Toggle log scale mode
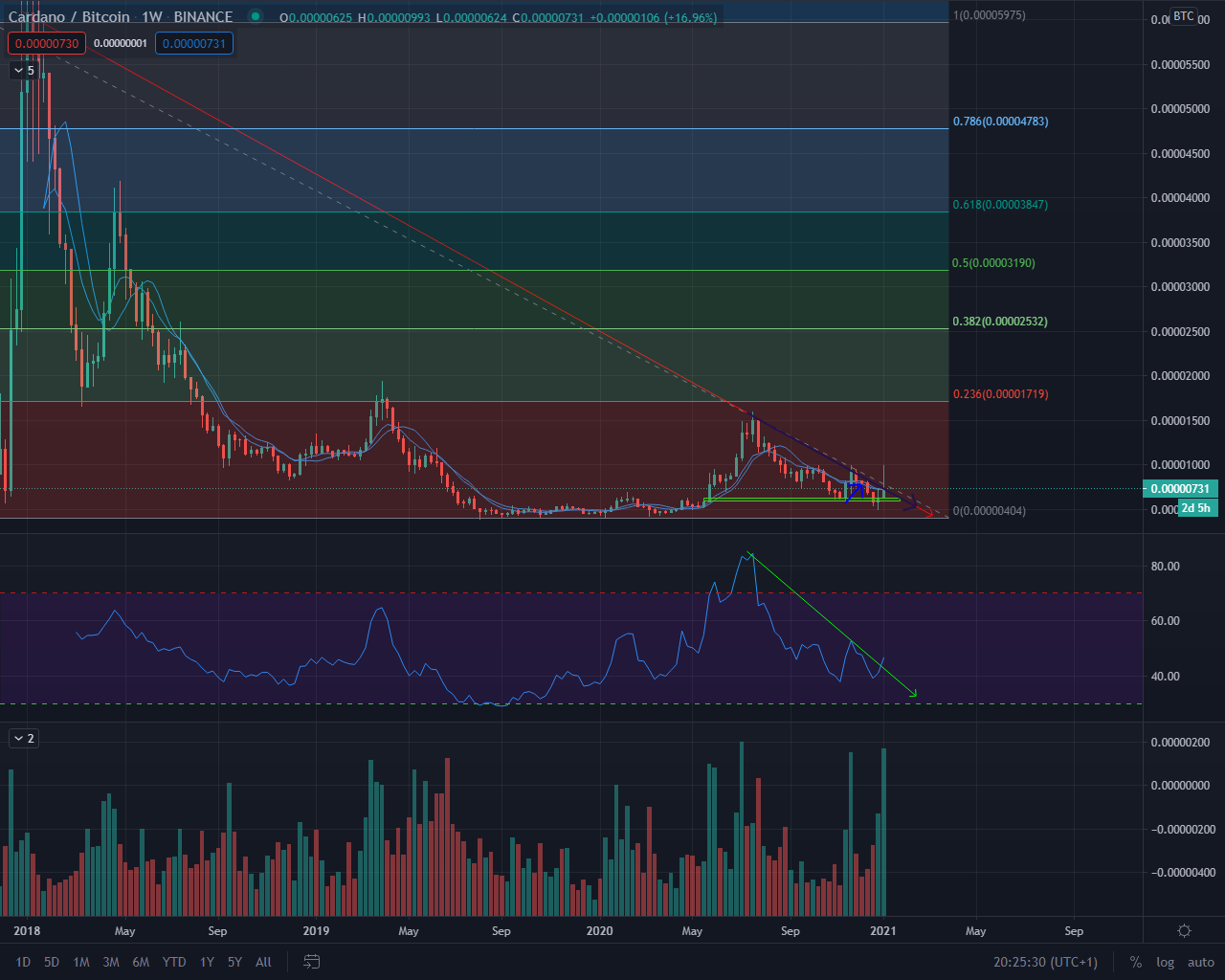The image size is (1225, 980). [x=1165, y=962]
